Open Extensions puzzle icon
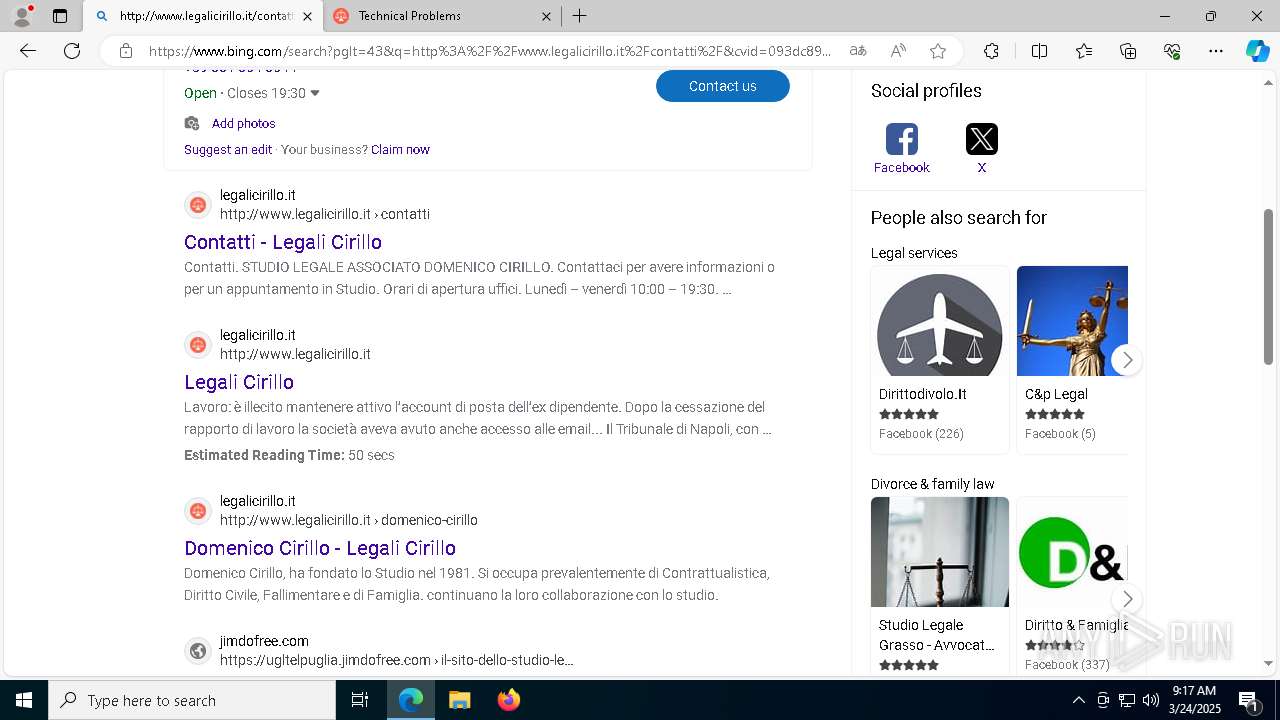This screenshot has height=720, width=1280. pyautogui.click(x=991, y=51)
